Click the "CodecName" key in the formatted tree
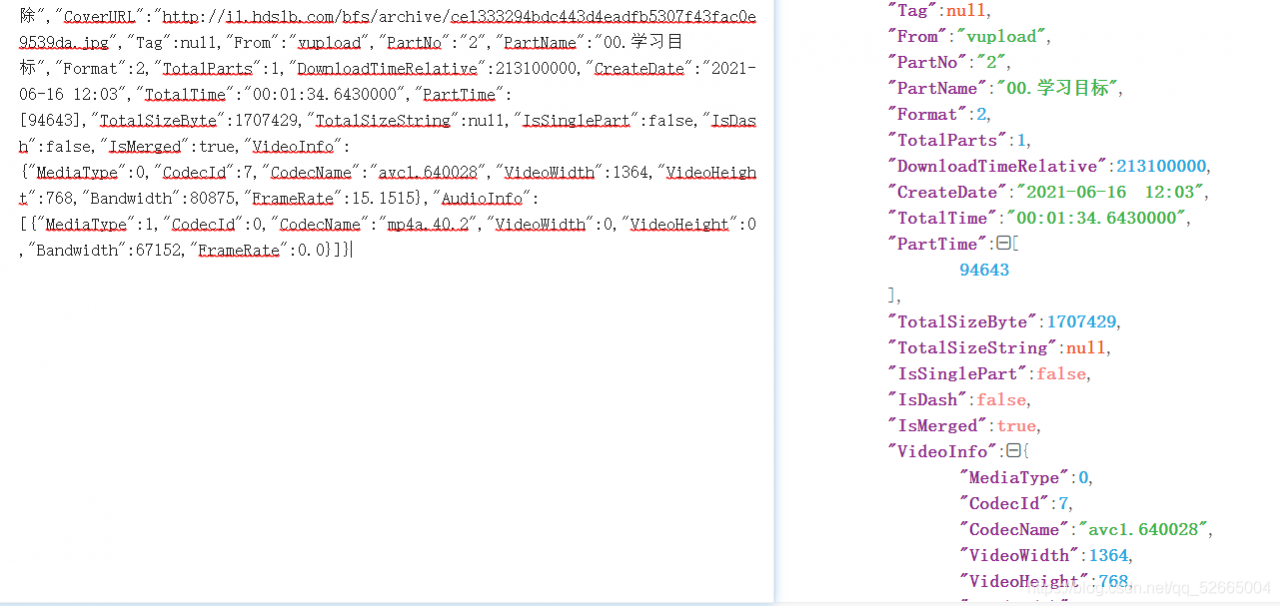Viewport: 1280px width, 606px height. [1014, 530]
